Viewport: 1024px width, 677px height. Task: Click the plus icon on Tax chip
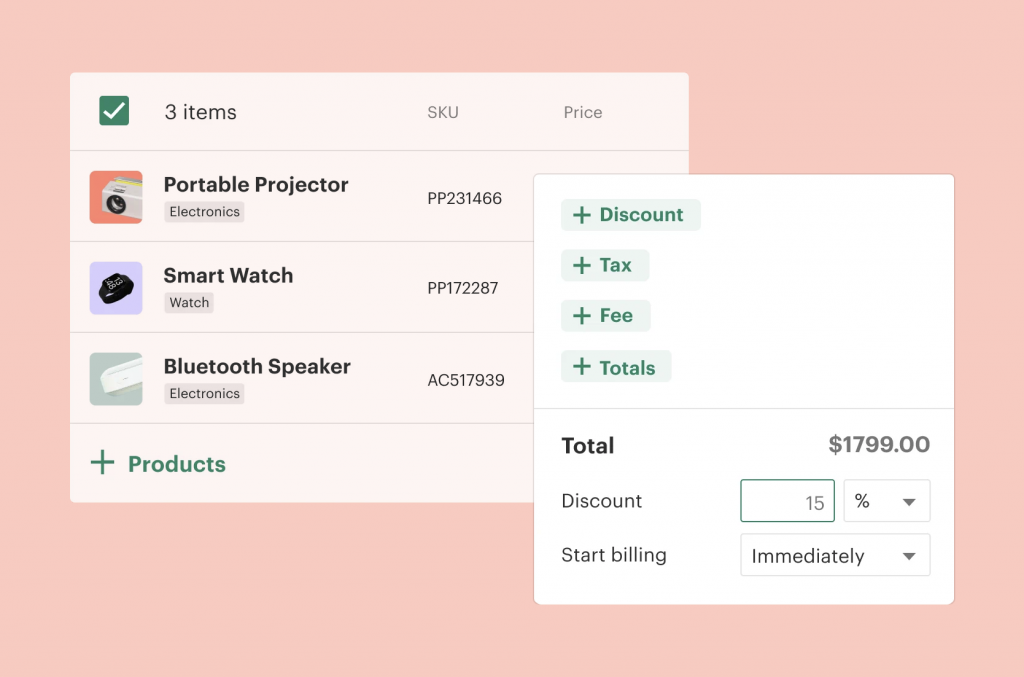pyautogui.click(x=581, y=266)
